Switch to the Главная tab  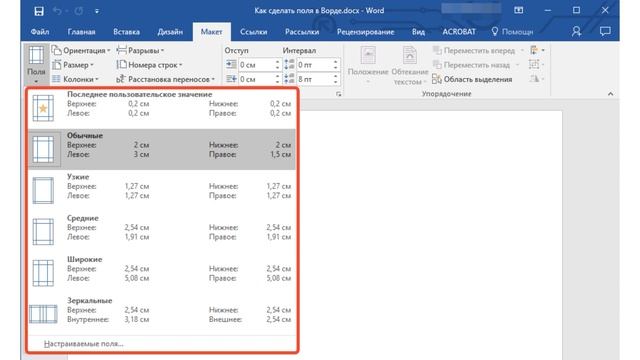click(x=81, y=32)
